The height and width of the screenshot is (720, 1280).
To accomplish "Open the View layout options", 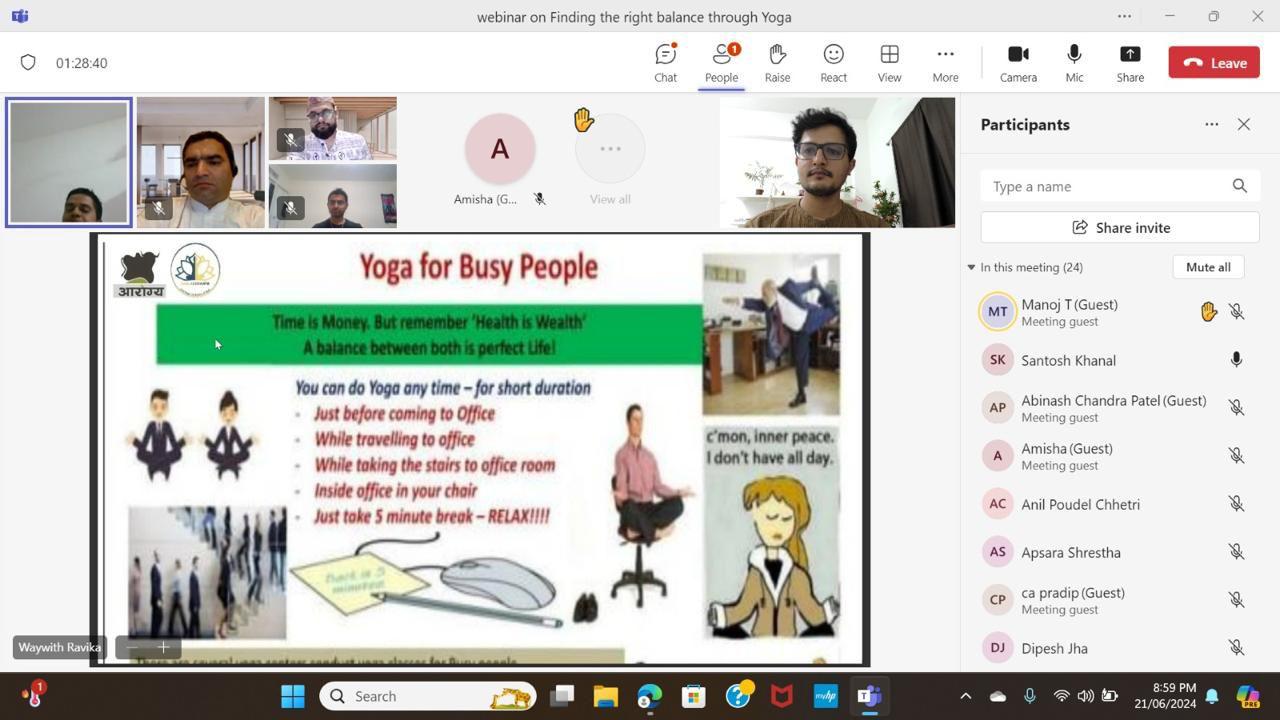I will pos(889,63).
